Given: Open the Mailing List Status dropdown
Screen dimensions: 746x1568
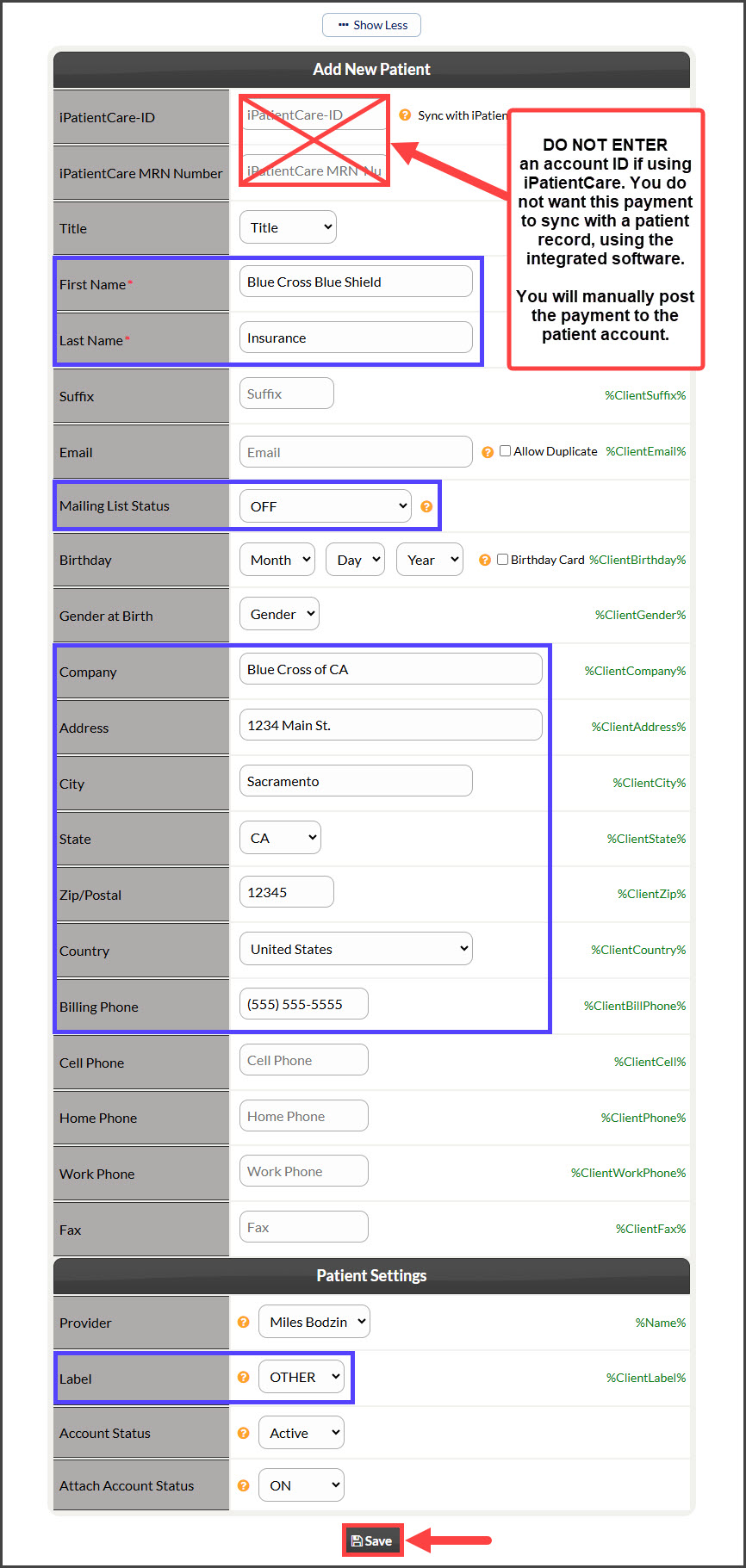Looking at the screenshot, I should [x=326, y=506].
